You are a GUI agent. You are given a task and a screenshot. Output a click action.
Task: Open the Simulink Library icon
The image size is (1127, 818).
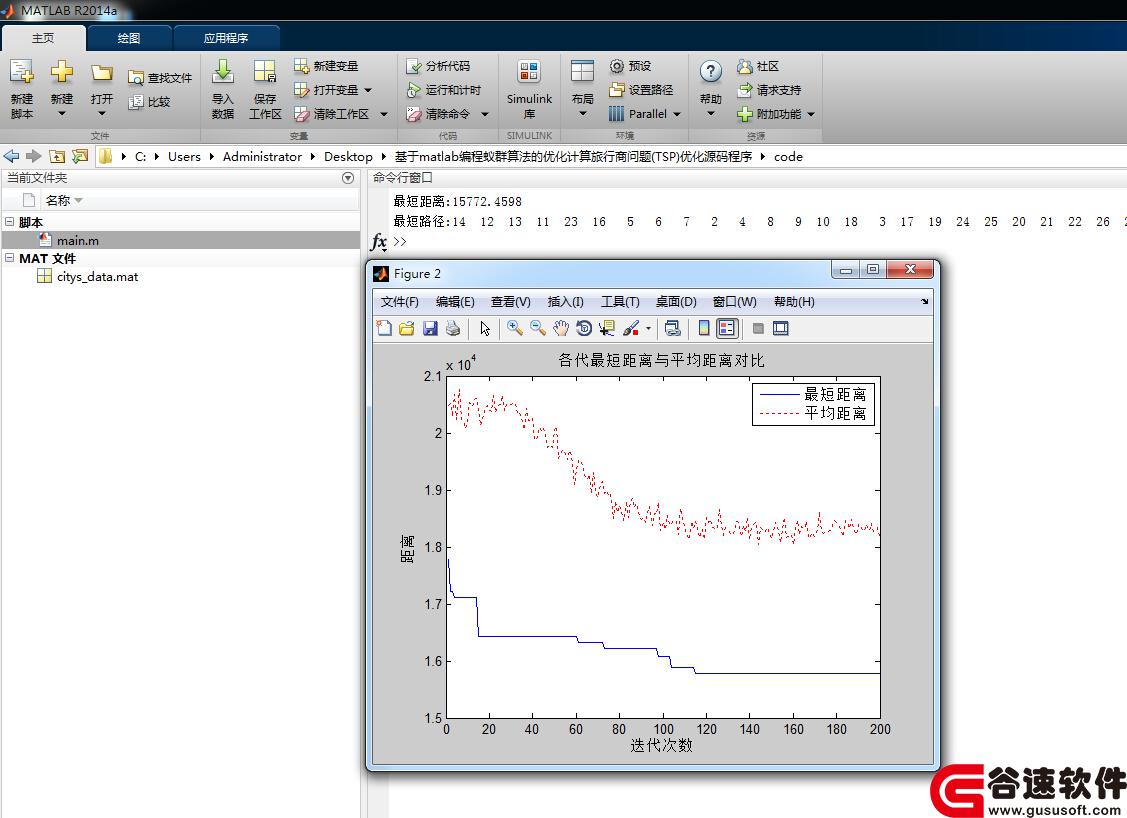529,72
